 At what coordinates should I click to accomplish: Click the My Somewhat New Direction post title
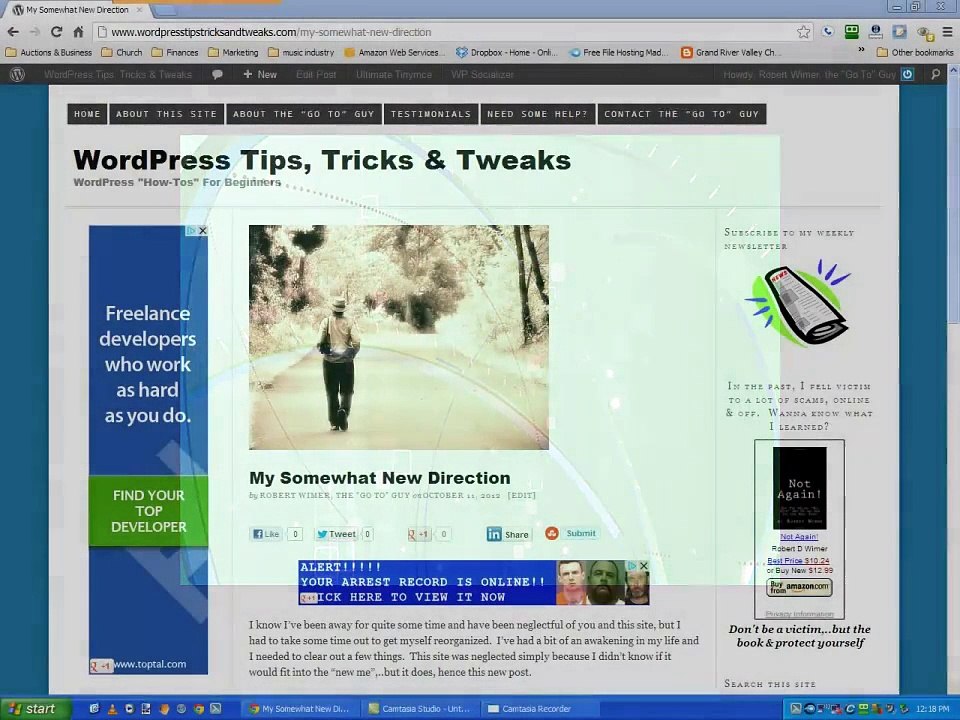coord(380,478)
